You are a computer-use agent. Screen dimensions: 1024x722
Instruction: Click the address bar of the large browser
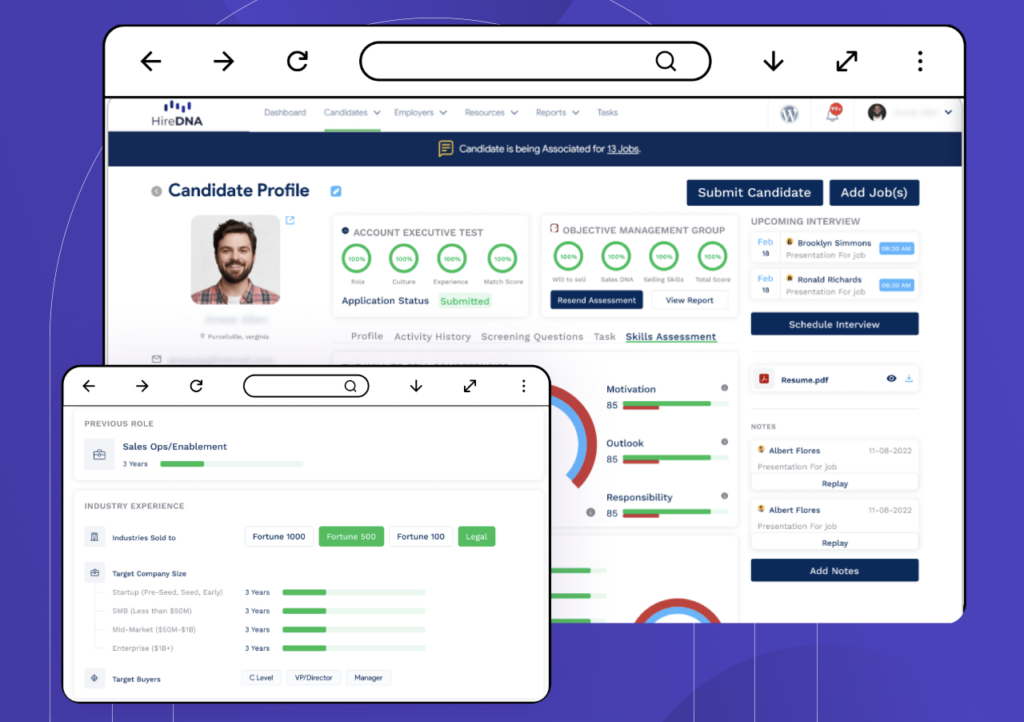(x=535, y=61)
